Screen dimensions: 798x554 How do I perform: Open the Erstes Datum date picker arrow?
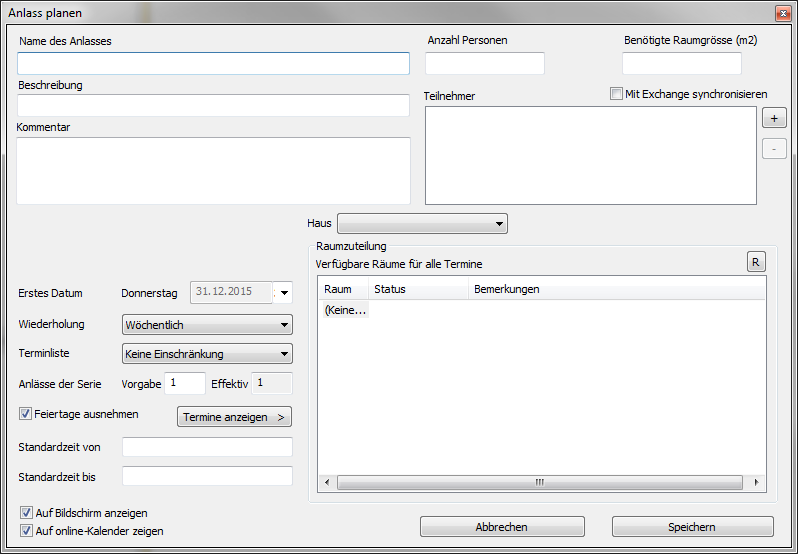tap(284, 293)
